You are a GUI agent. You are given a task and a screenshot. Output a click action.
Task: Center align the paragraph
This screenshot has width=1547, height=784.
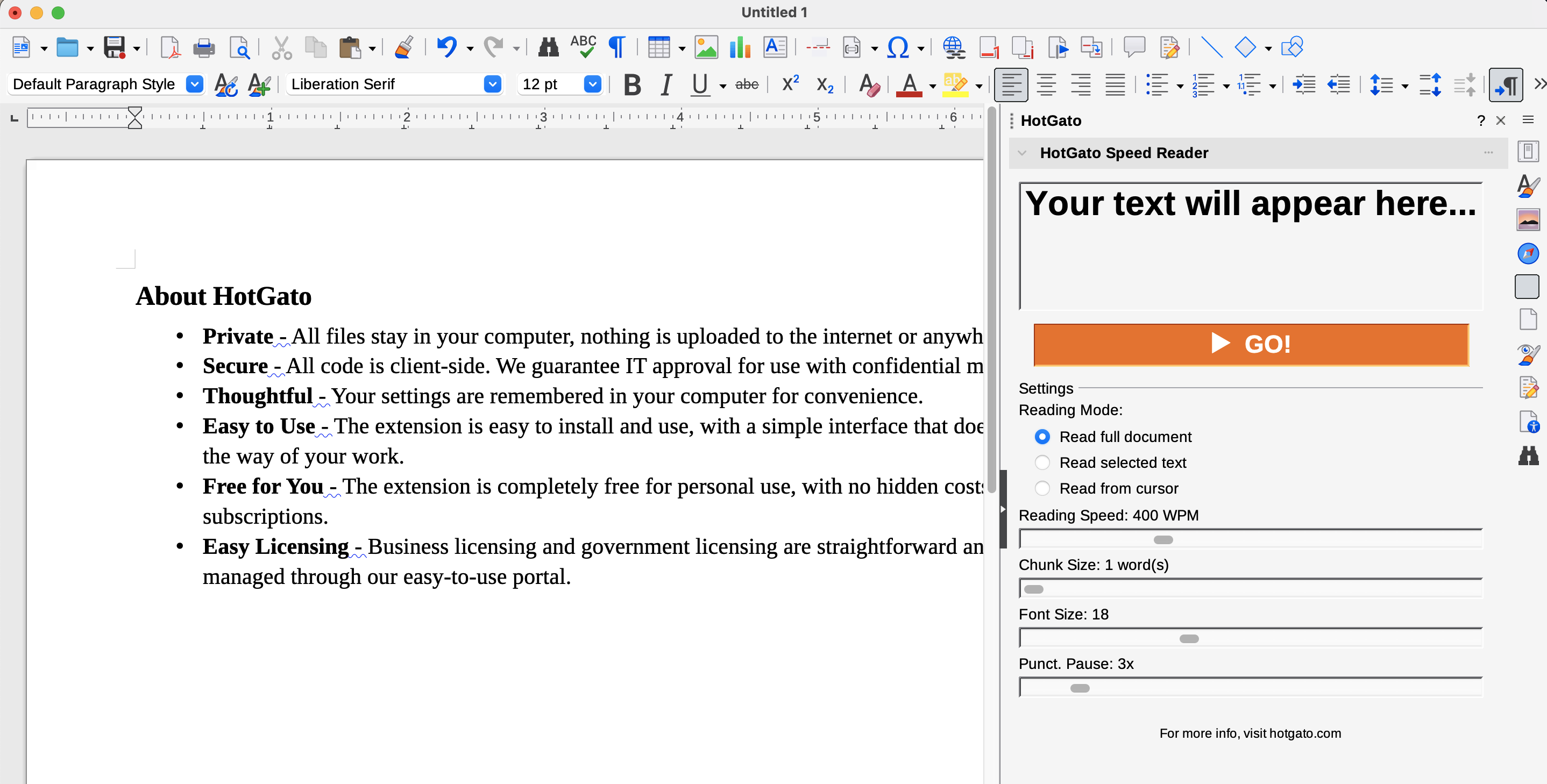coord(1046,84)
